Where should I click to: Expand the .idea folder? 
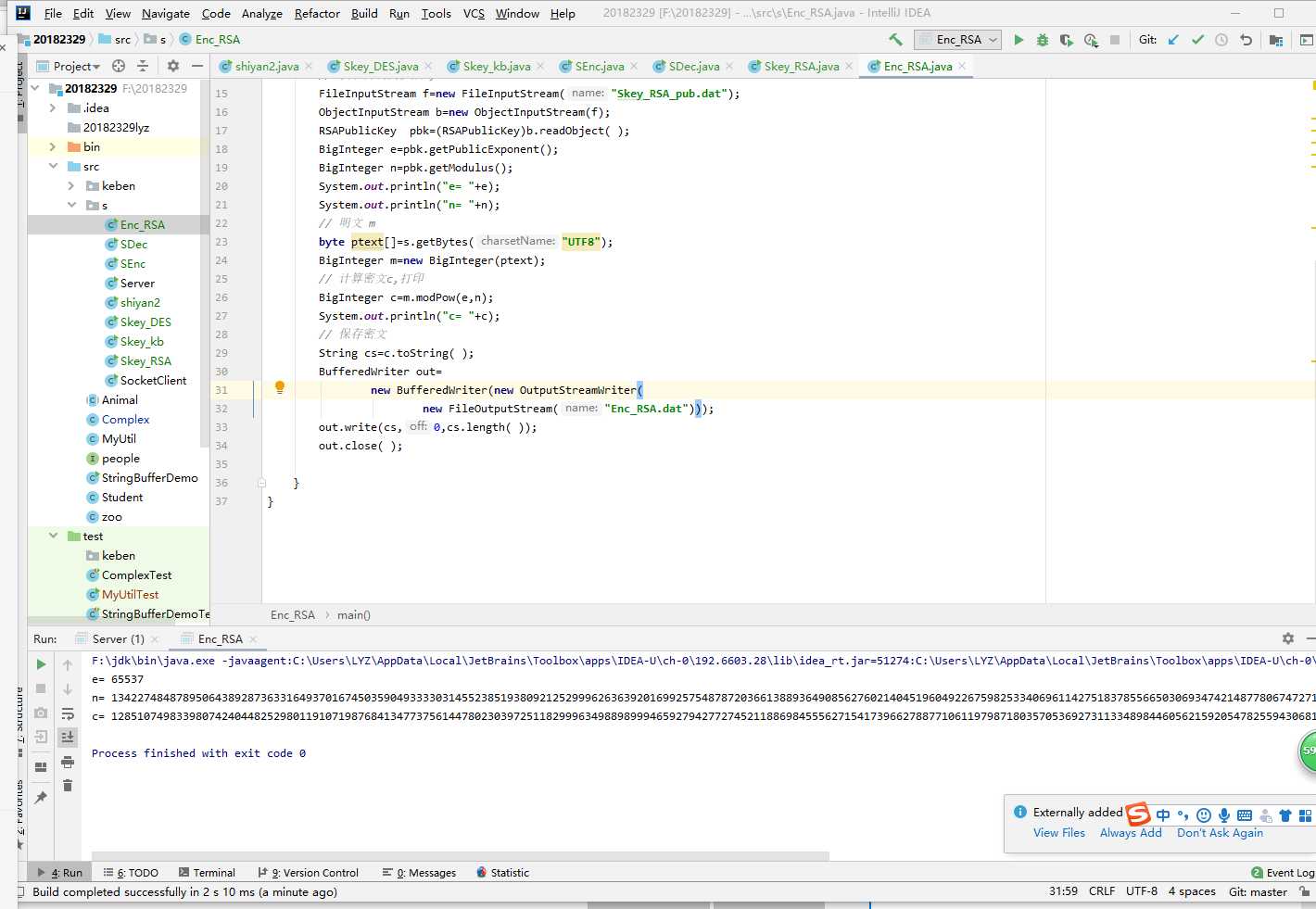tap(53, 107)
